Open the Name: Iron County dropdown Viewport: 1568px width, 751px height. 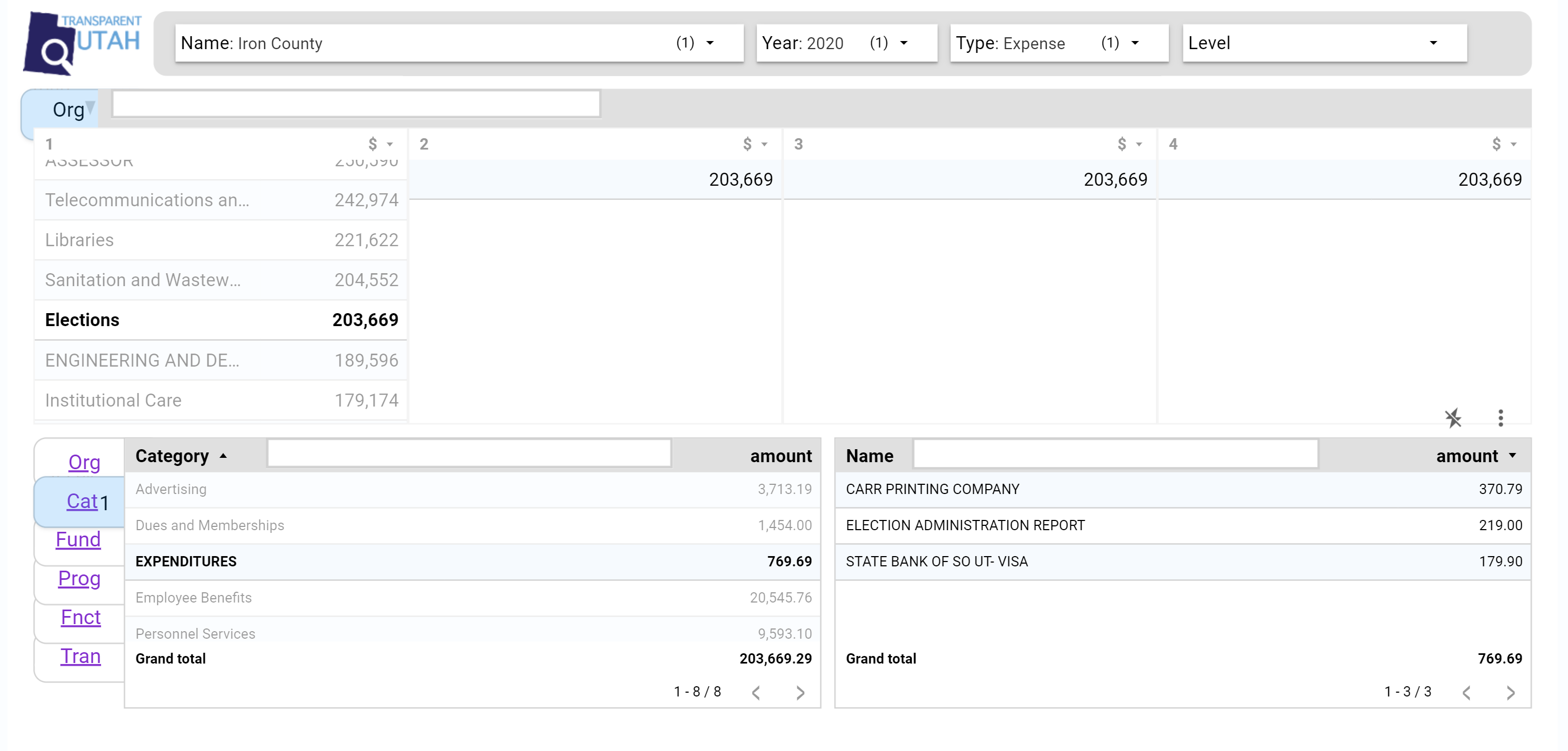coord(459,43)
